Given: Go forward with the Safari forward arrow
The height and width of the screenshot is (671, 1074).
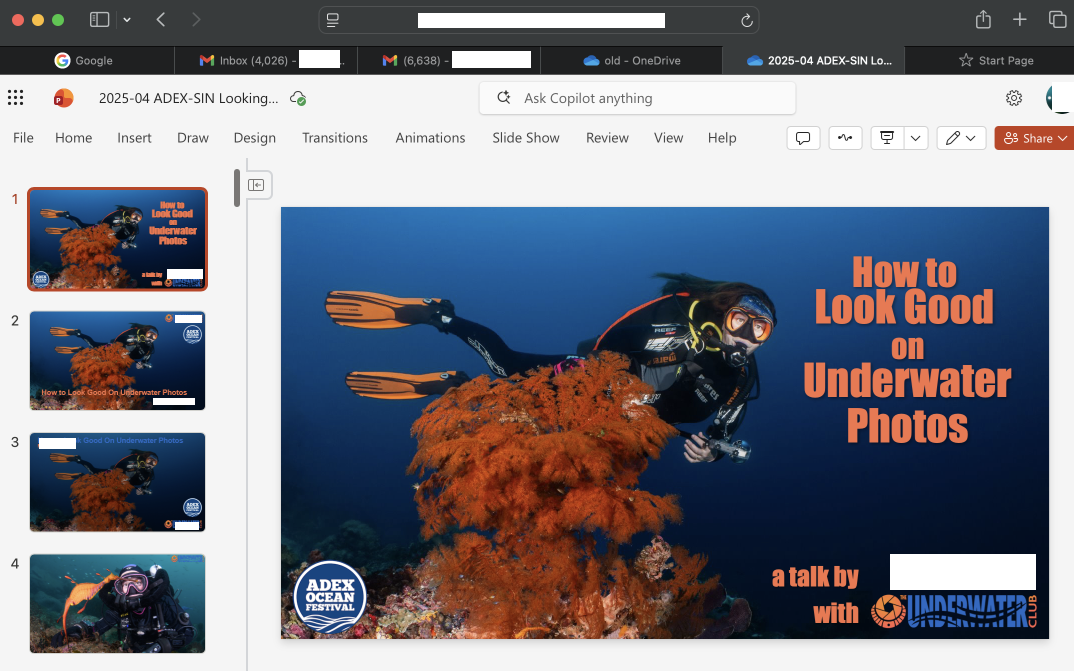Looking at the screenshot, I should [196, 20].
